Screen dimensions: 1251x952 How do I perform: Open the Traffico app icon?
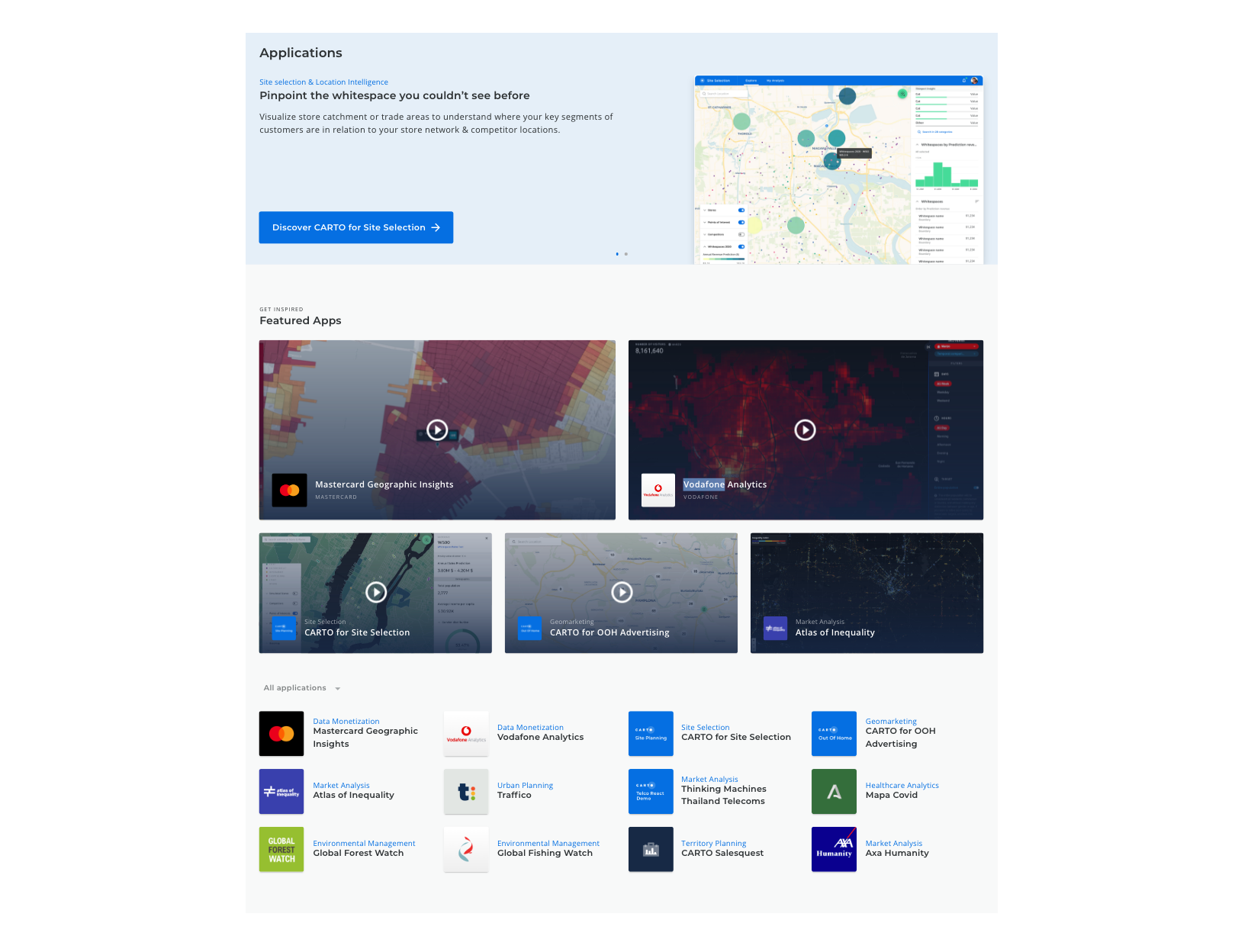[466, 792]
